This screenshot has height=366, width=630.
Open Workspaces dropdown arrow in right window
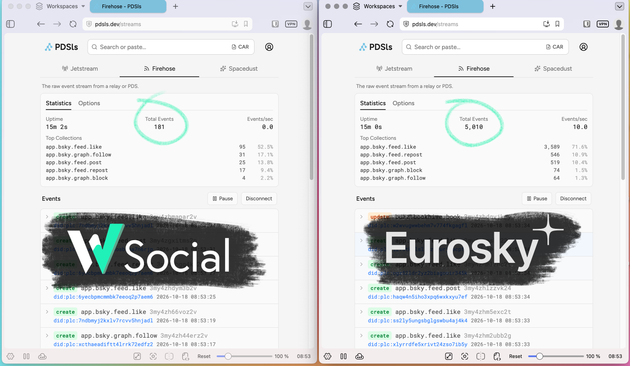point(400,6)
